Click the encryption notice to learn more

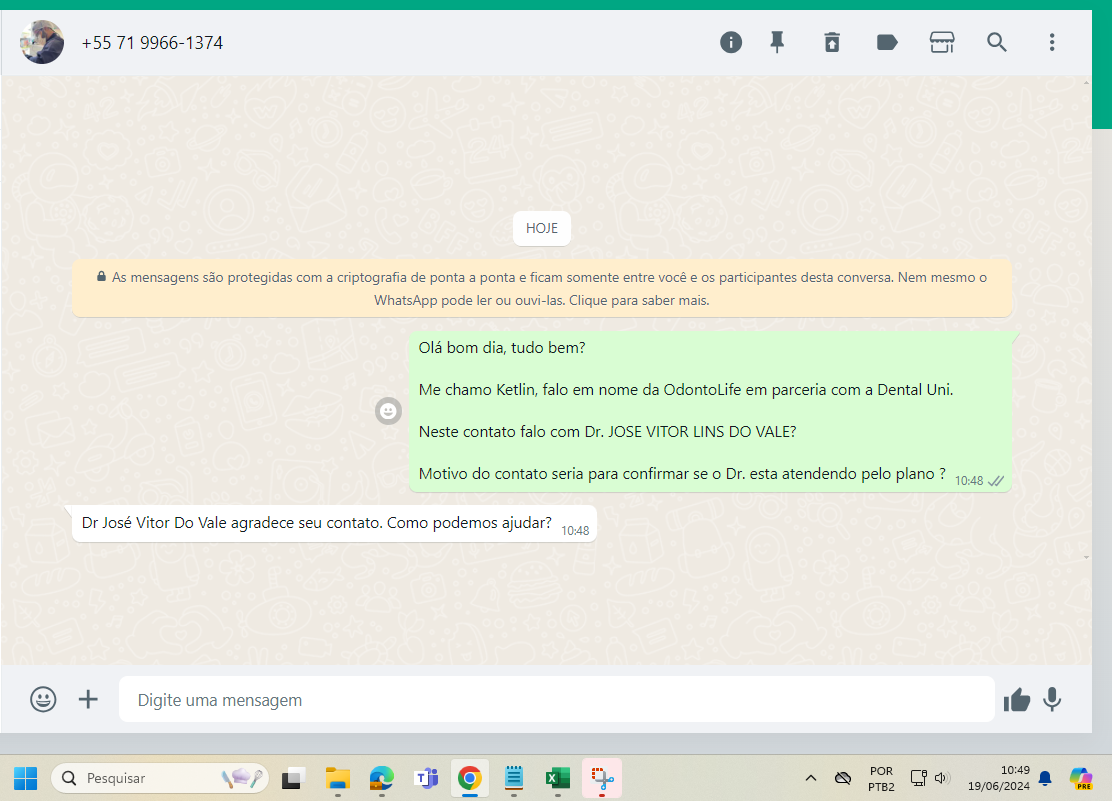click(542, 288)
